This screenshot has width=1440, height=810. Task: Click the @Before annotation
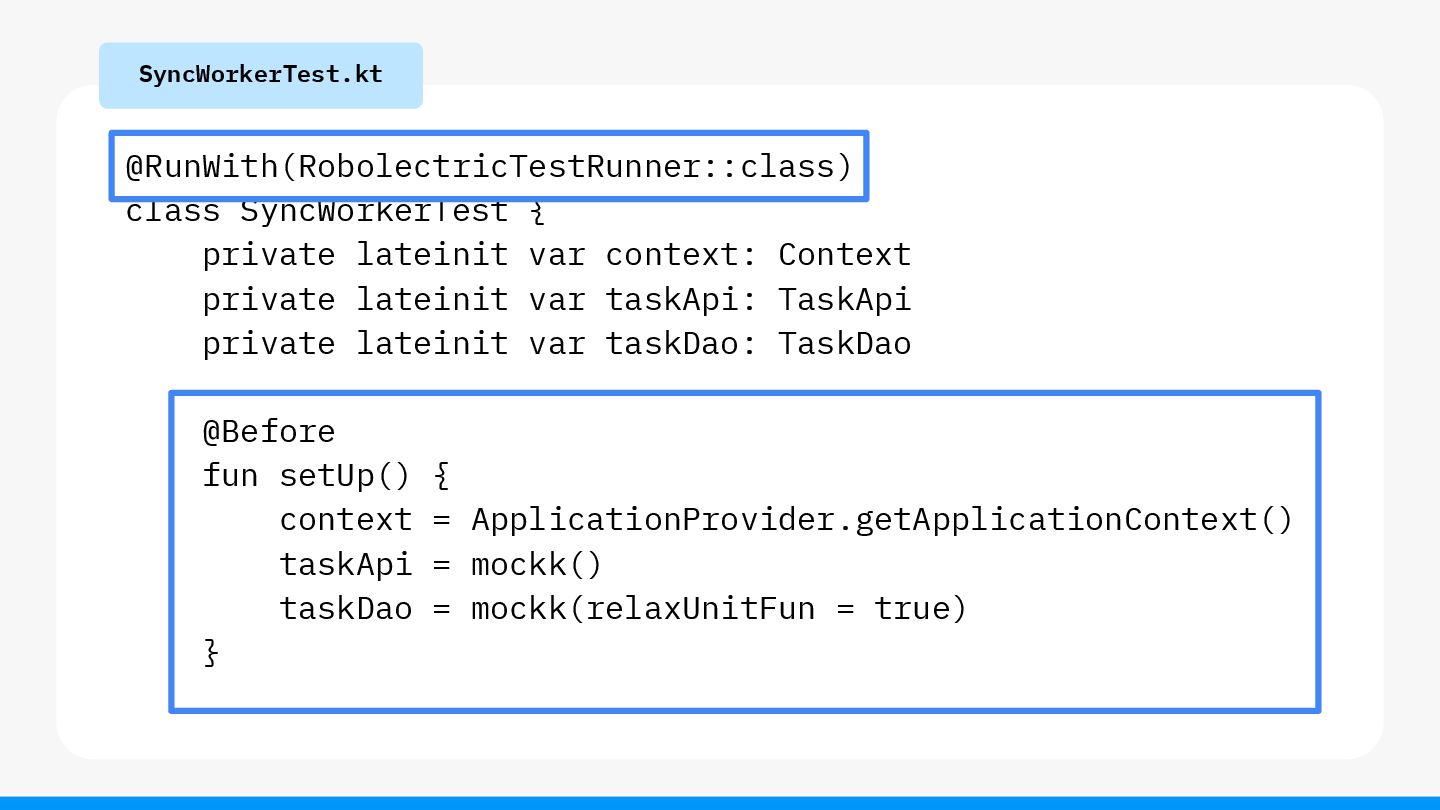click(x=269, y=432)
